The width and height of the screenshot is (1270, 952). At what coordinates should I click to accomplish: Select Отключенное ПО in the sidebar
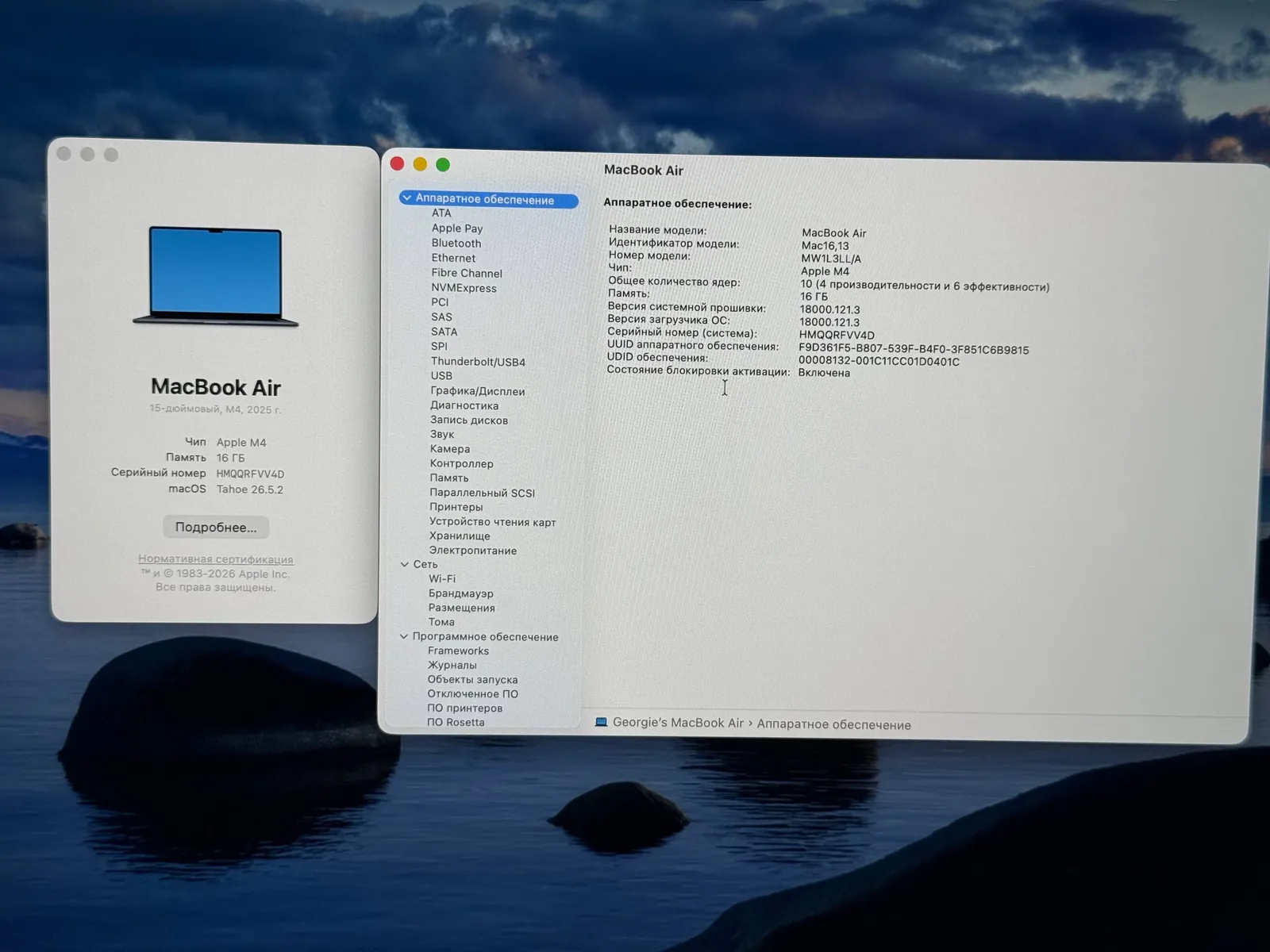[472, 694]
